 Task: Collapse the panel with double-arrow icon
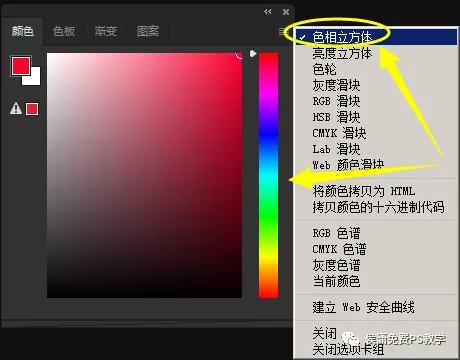267,12
